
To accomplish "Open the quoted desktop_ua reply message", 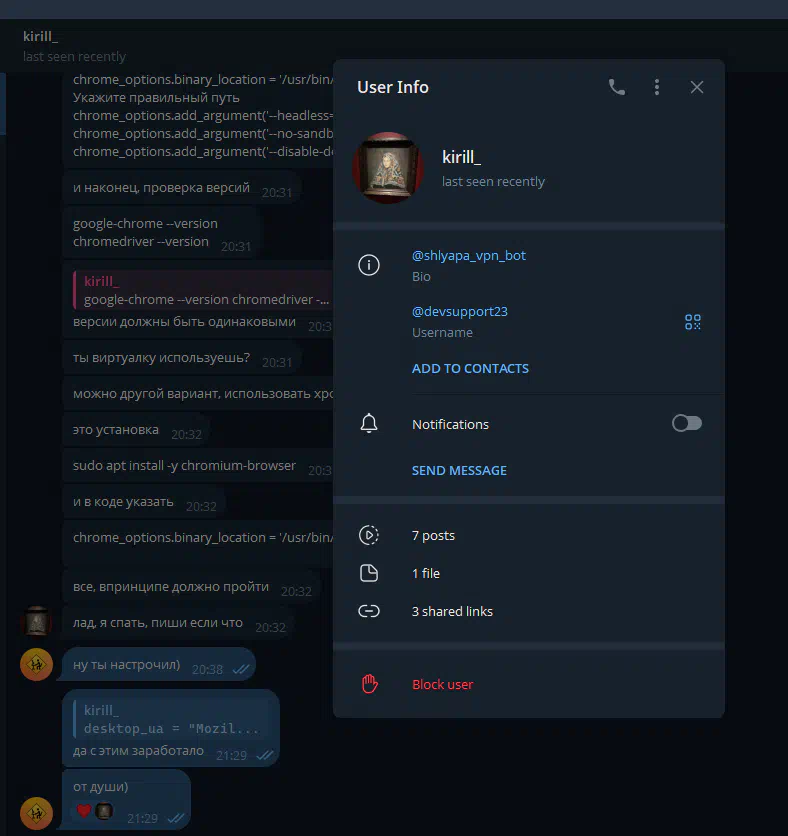I will point(171,719).
